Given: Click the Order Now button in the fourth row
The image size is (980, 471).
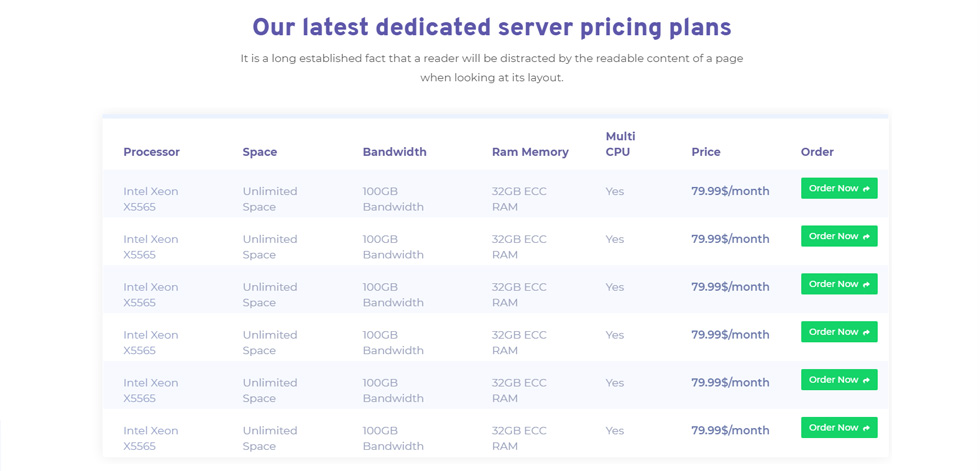Looking at the screenshot, I should tap(839, 332).
